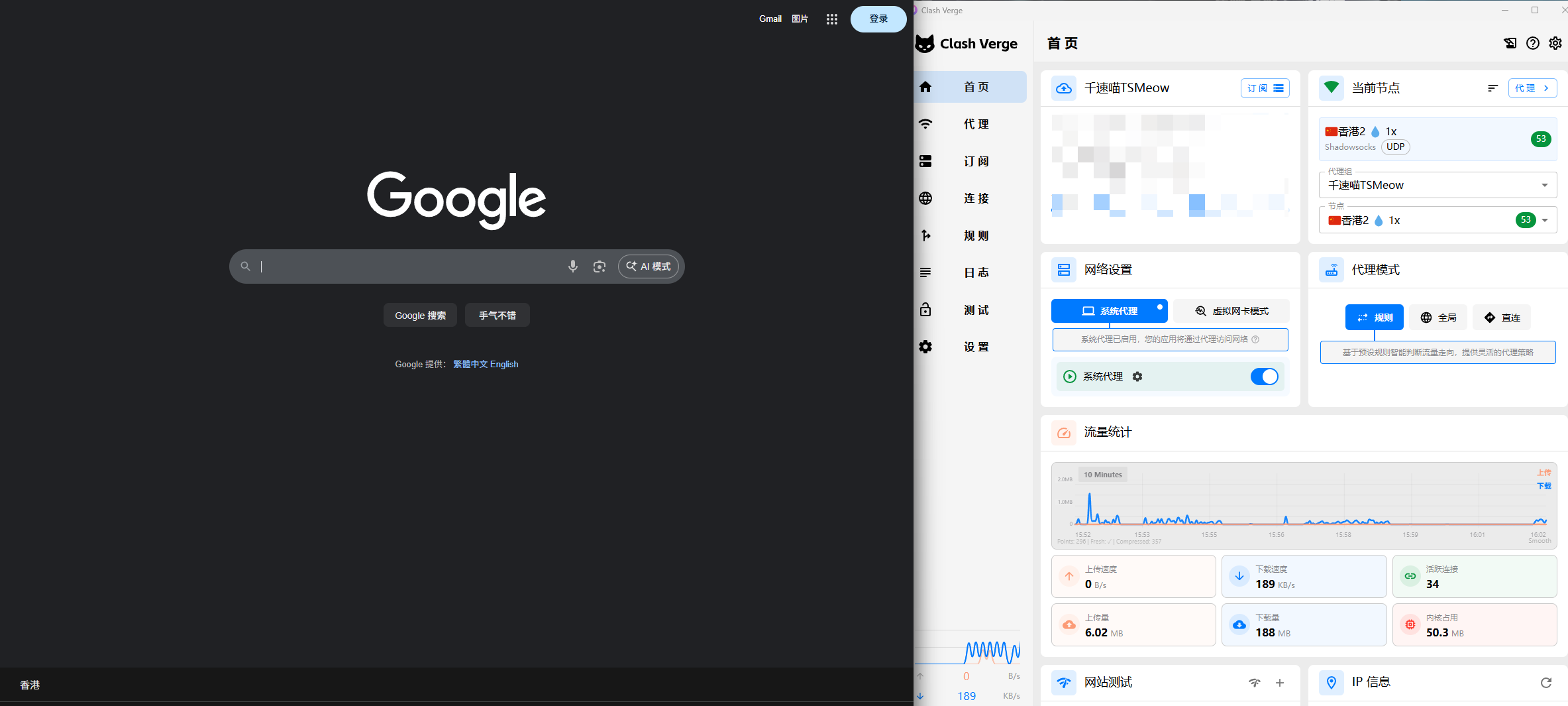
Task: Click the 订阅 button in profile card
Action: (1265, 88)
